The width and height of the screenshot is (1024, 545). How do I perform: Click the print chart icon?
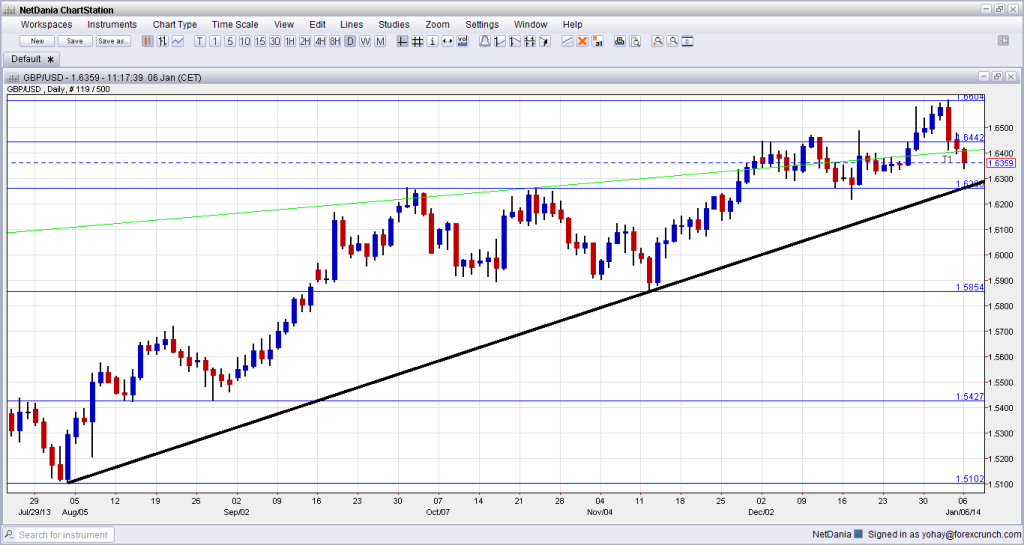pyautogui.click(x=620, y=41)
